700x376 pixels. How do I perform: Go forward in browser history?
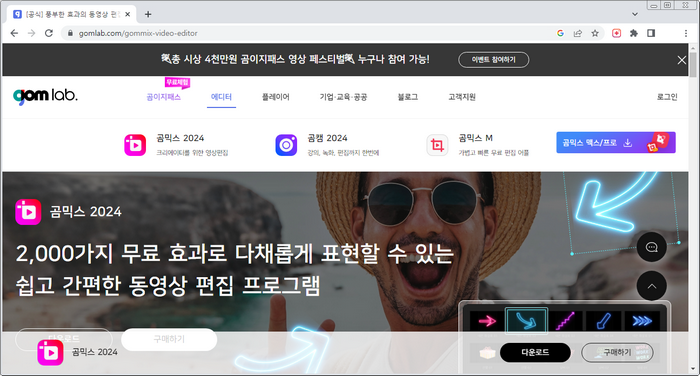[x=31, y=33]
